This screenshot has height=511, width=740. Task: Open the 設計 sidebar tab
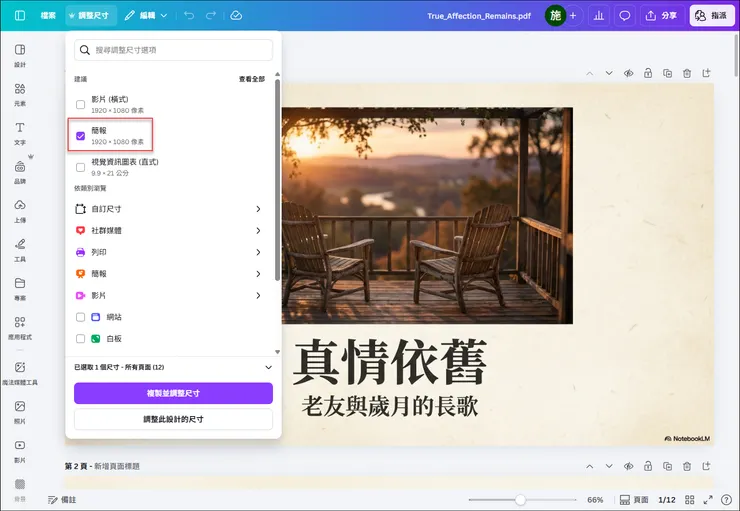click(20, 56)
